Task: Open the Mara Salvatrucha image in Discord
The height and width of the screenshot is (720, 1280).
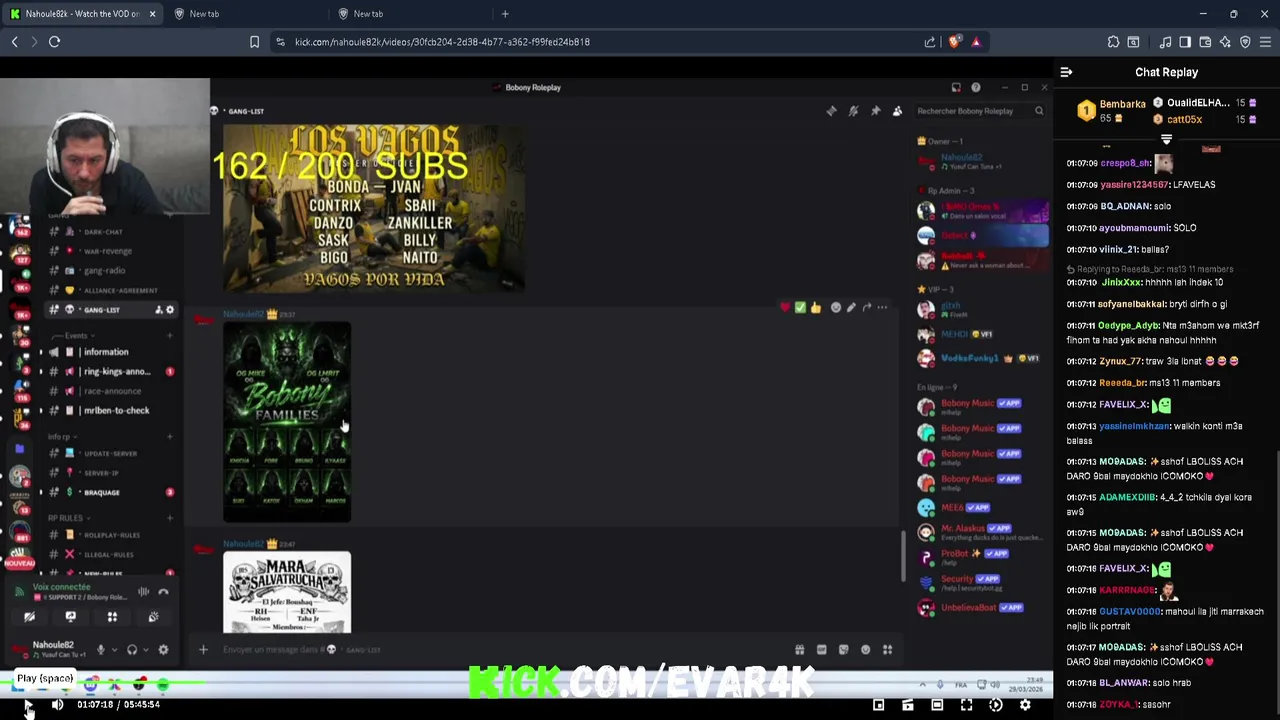Action: click(287, 592)
